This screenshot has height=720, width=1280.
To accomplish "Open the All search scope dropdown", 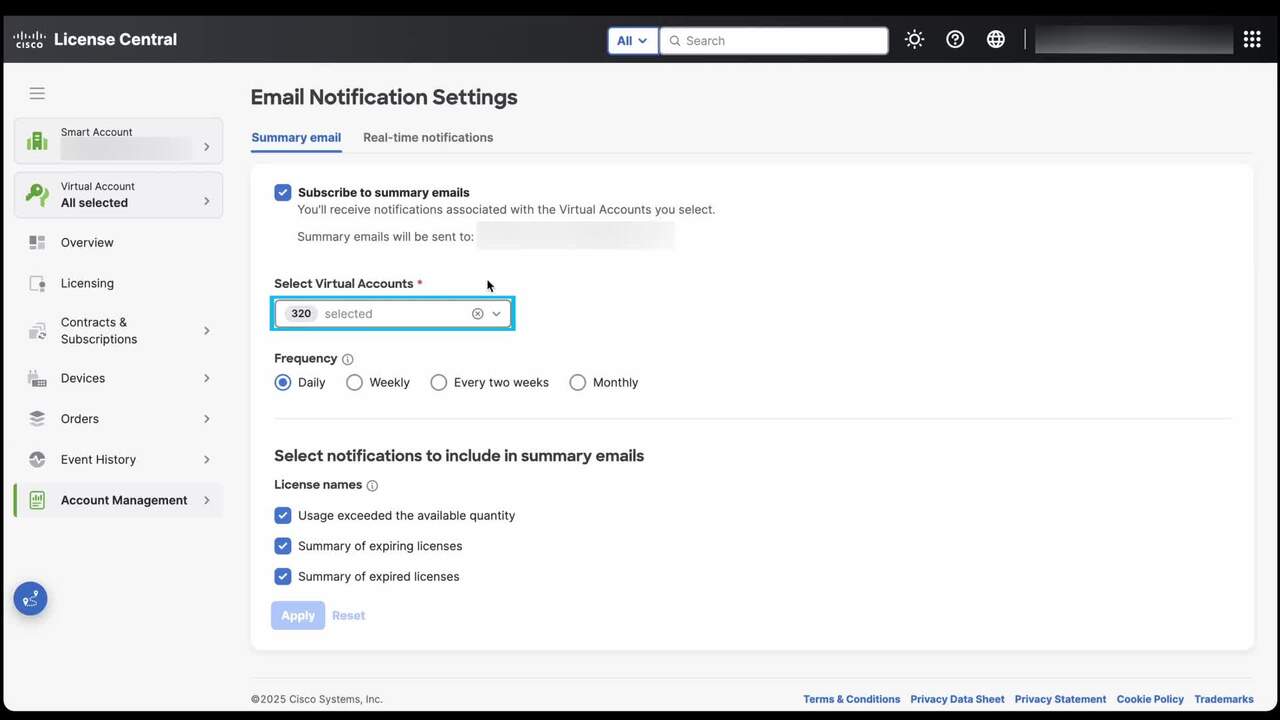I will click(632, 41).
